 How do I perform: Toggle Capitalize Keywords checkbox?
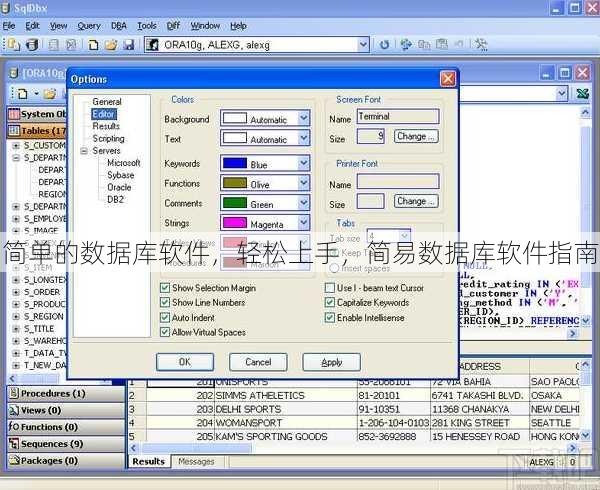click(329, 303)
